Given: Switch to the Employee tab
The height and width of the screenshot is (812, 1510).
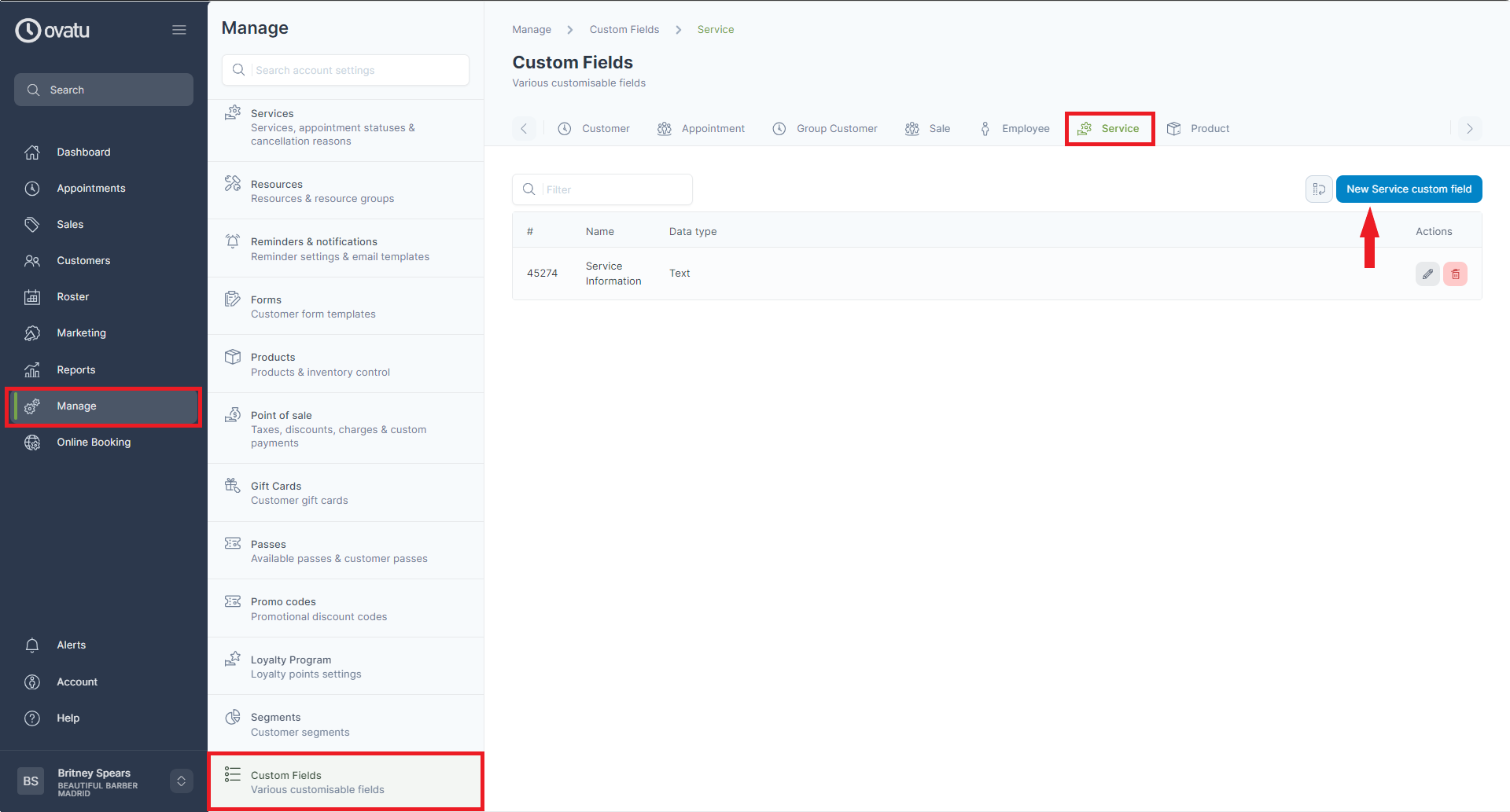Looking at the screenshot, I should coord(1015,129).
